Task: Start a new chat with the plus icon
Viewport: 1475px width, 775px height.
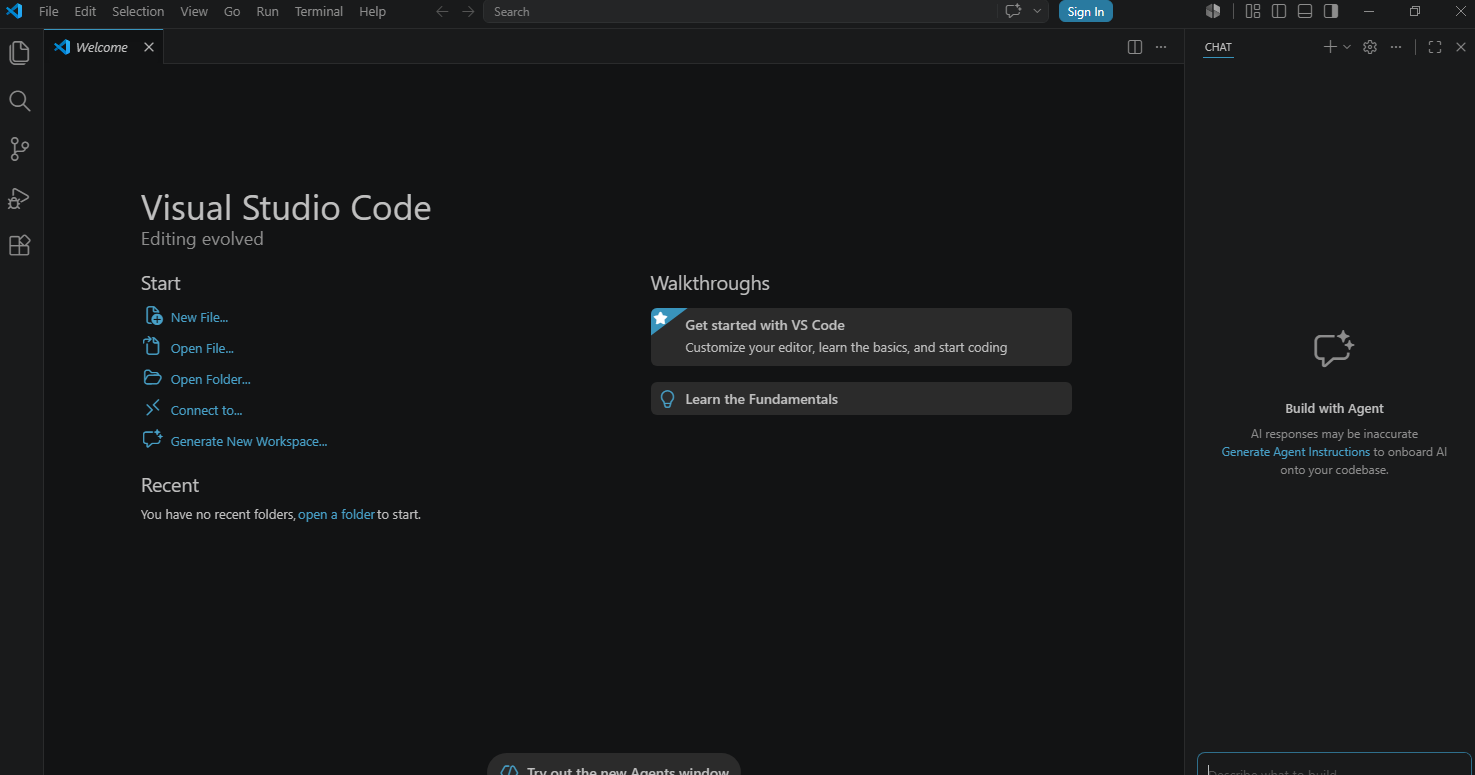Action: tap(1330, 47)
